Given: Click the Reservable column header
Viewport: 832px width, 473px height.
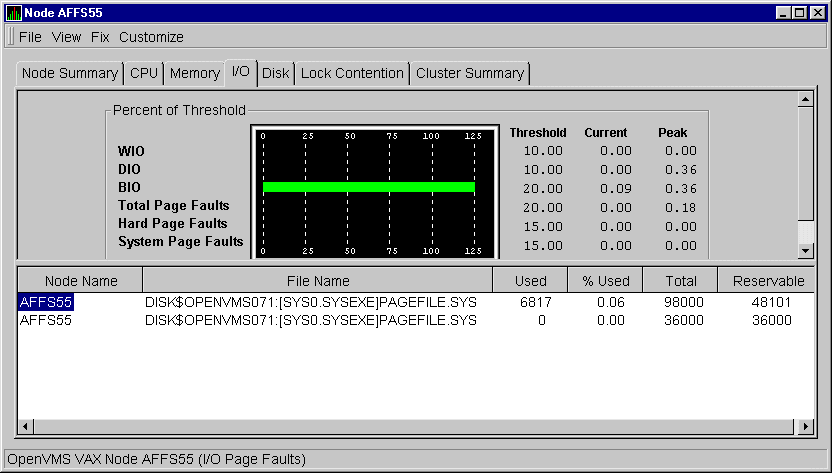Looking at the screenshot, I should pyautogui.click(x=767, y=281).
